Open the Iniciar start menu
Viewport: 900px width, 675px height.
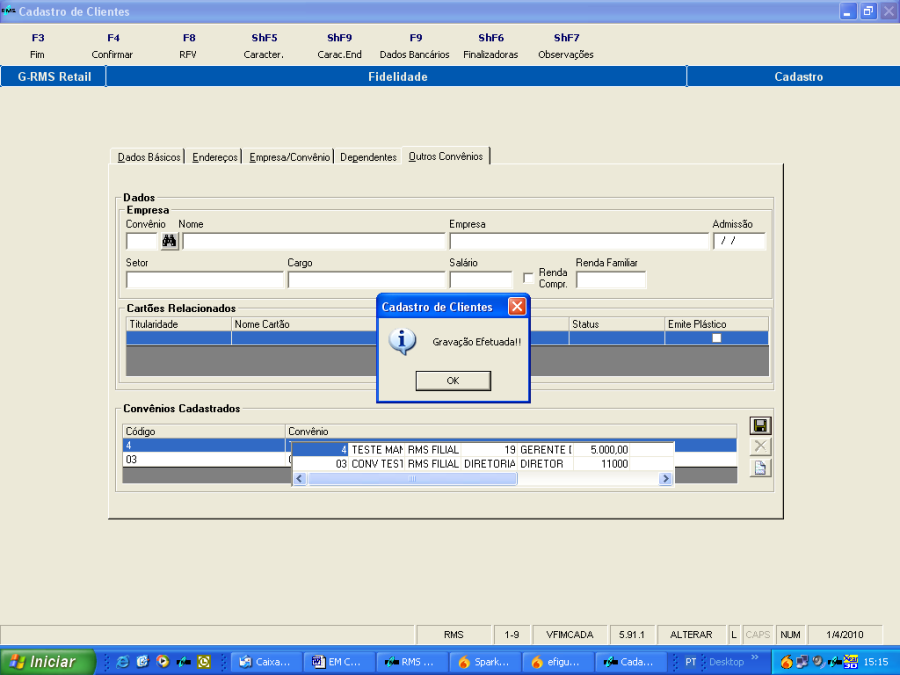pos(47,662)
